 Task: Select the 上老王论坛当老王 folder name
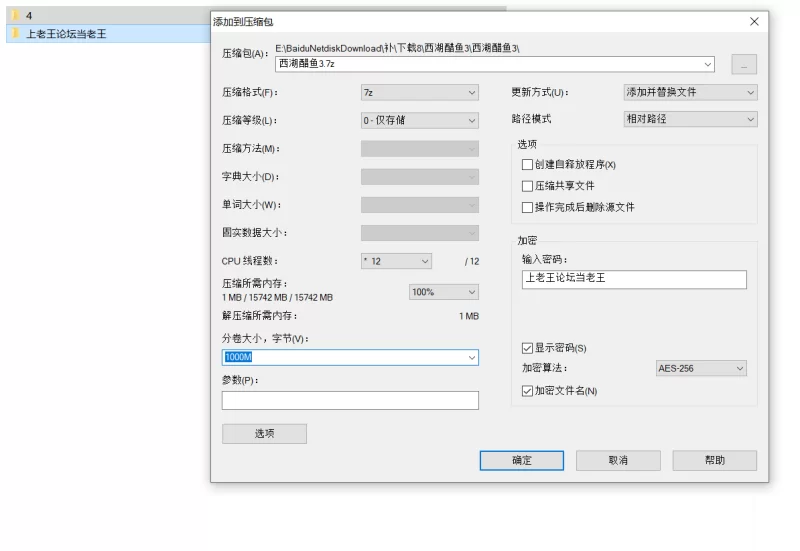(x=66, y=34)
